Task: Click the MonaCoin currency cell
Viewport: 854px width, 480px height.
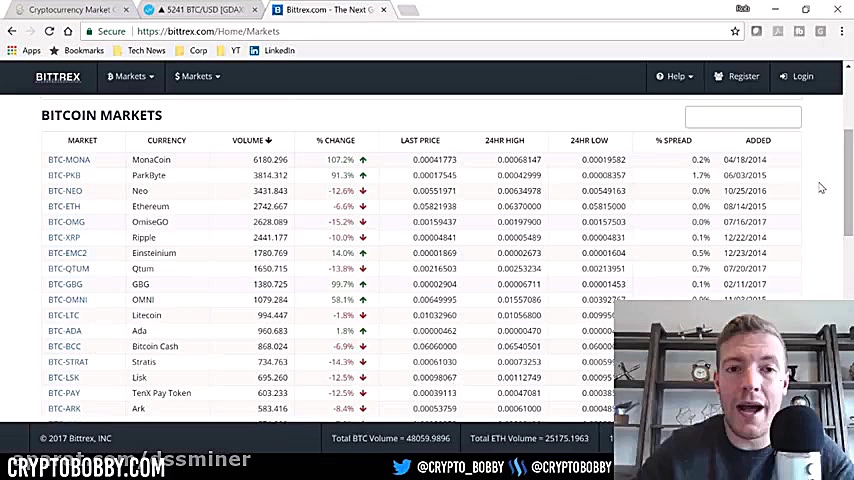Action: coord(151,160)
